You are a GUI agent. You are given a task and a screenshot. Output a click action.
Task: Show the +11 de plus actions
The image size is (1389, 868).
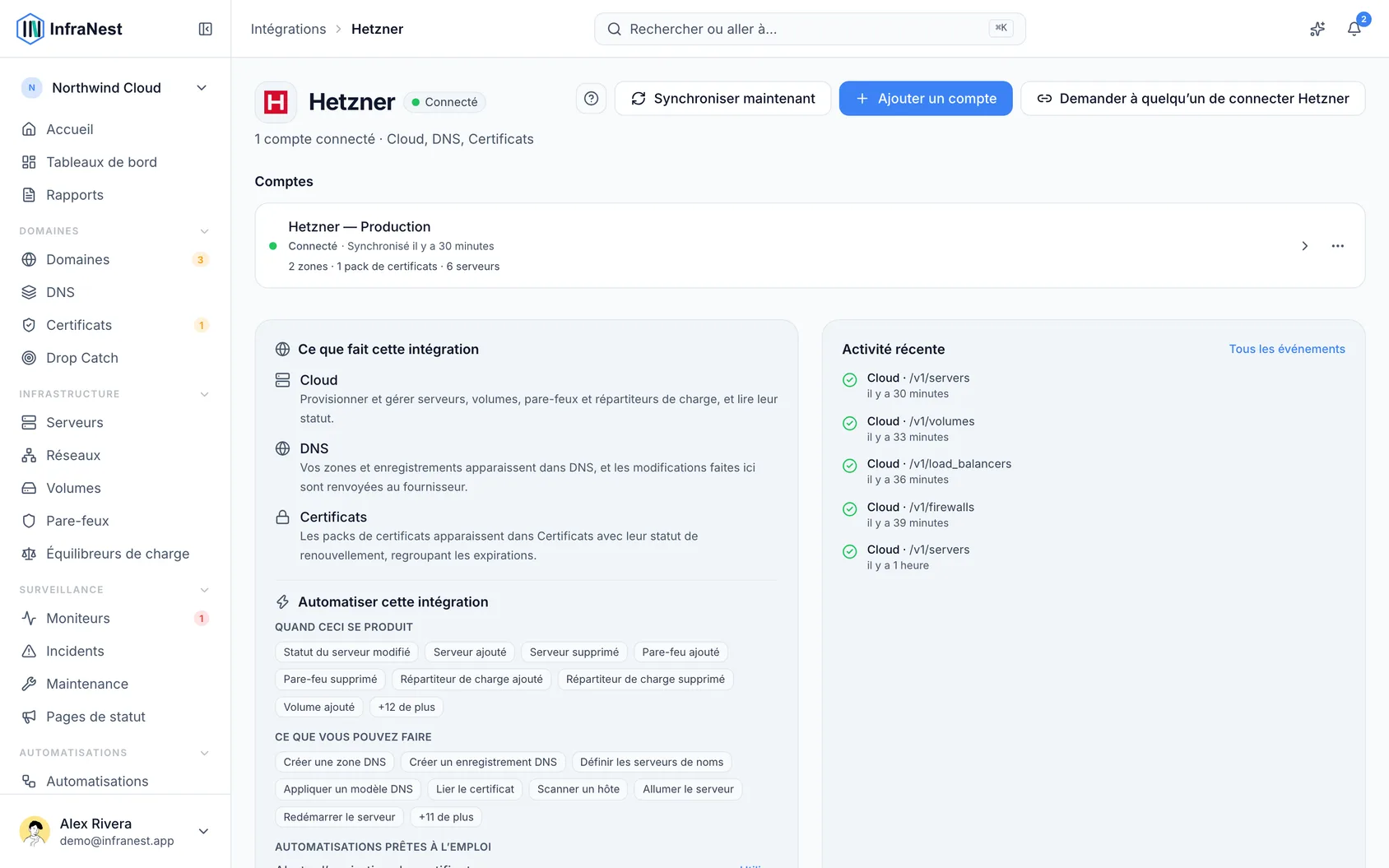[446, 817]
